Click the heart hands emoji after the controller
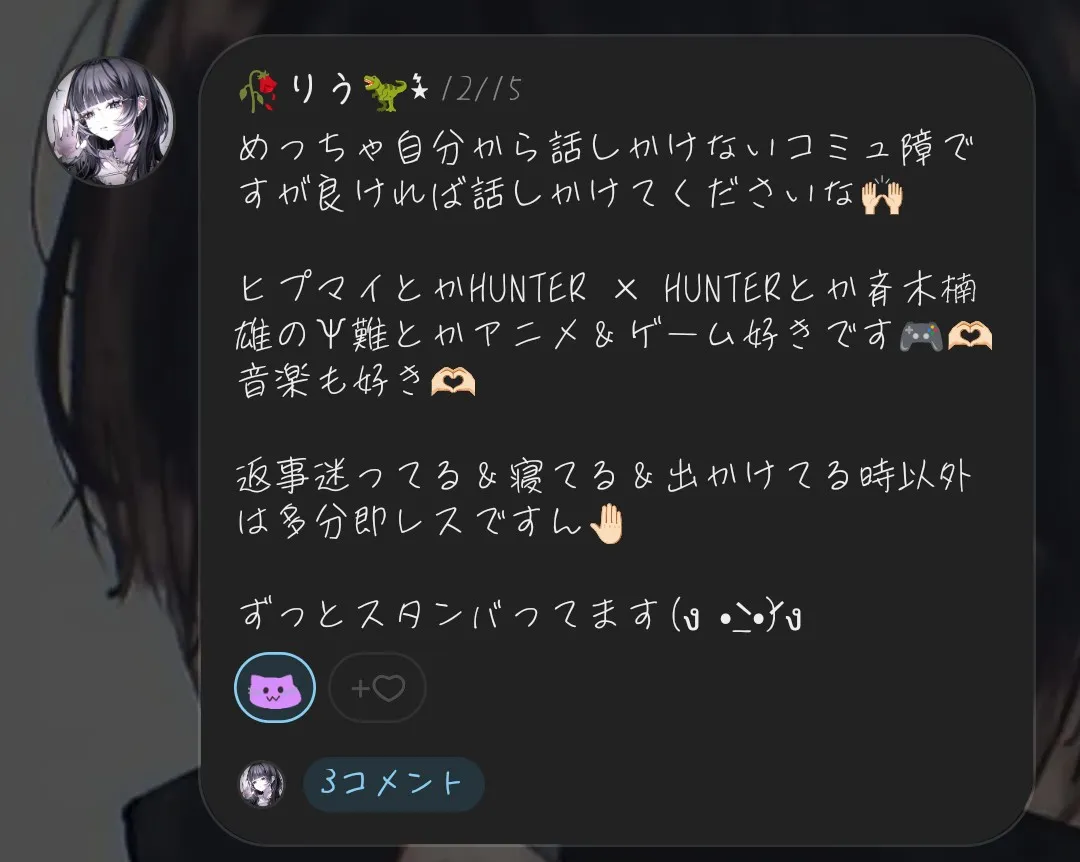The width and height of the screenshot is (1080, 862). (x=970, y=336)
